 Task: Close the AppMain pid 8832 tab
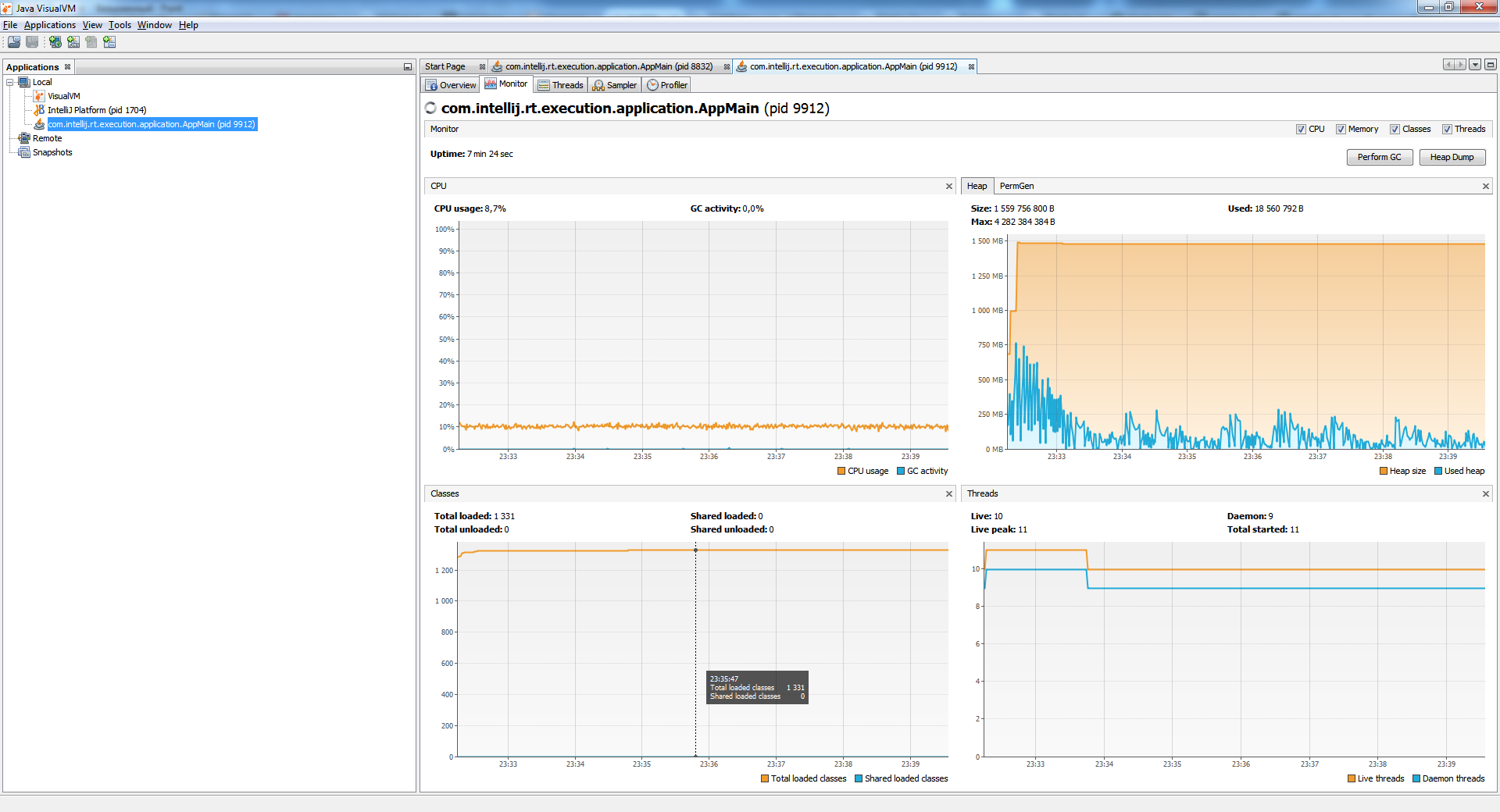pos(727,67)
